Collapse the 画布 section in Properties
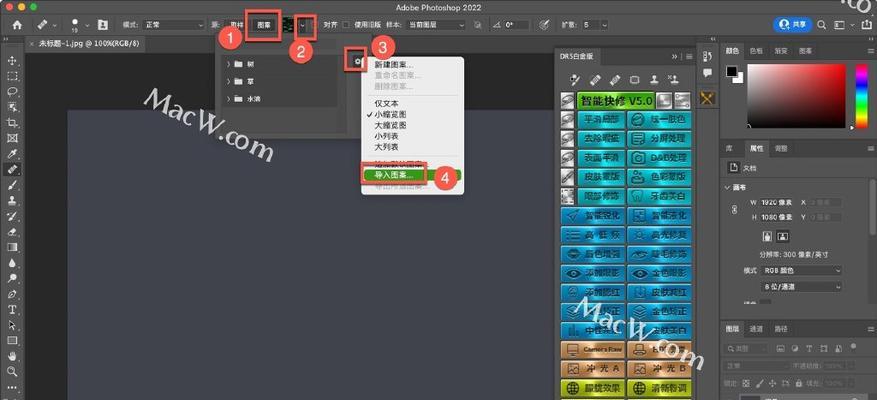877x400 pixels. (727, 187)
